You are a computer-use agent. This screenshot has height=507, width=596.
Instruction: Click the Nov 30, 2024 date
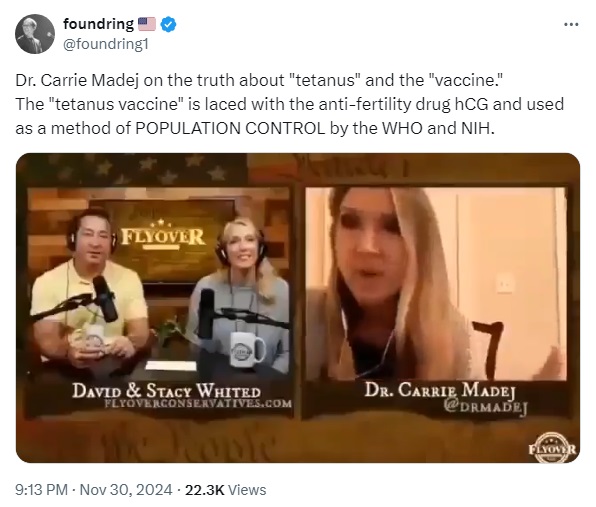pyautogui.click(x=126, y=490)
